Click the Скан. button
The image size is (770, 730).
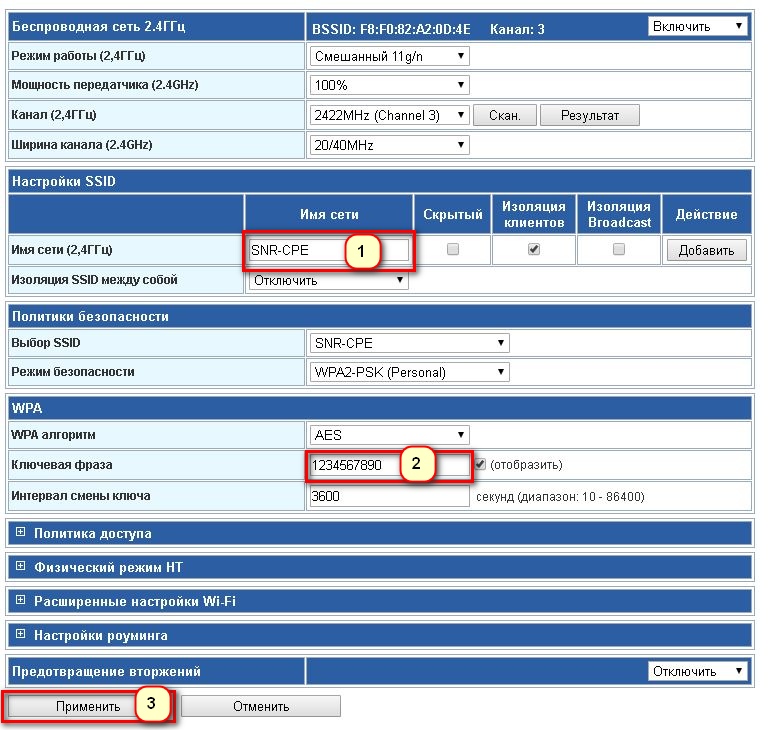click(x=504, y=116)
